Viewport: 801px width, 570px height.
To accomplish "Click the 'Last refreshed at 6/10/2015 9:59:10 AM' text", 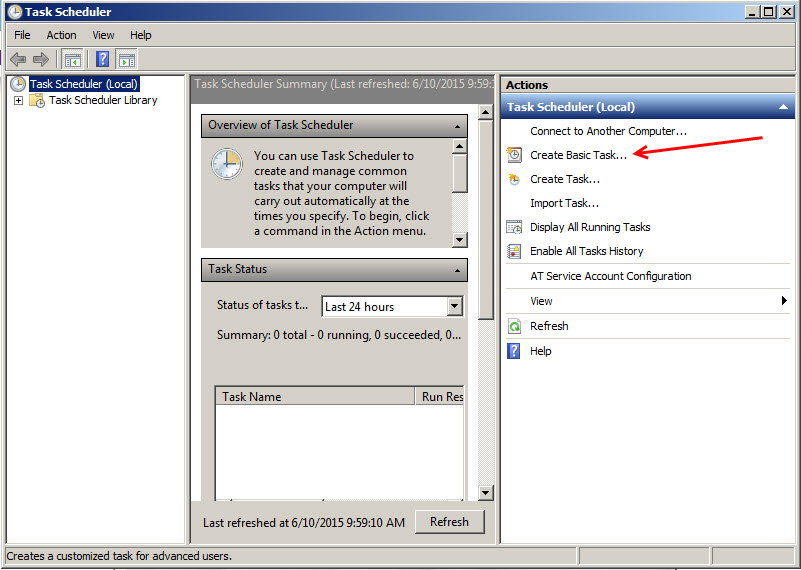I will point(304,522).
